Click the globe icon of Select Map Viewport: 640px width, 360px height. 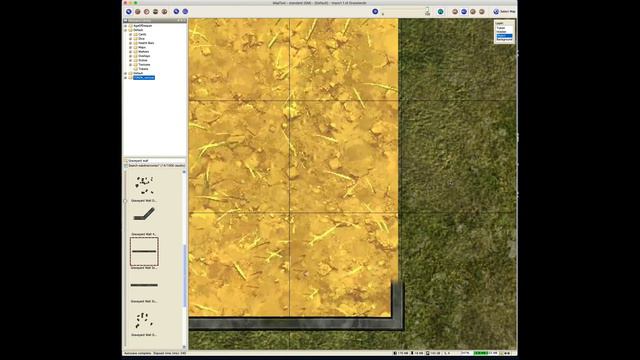coord(496,11)
